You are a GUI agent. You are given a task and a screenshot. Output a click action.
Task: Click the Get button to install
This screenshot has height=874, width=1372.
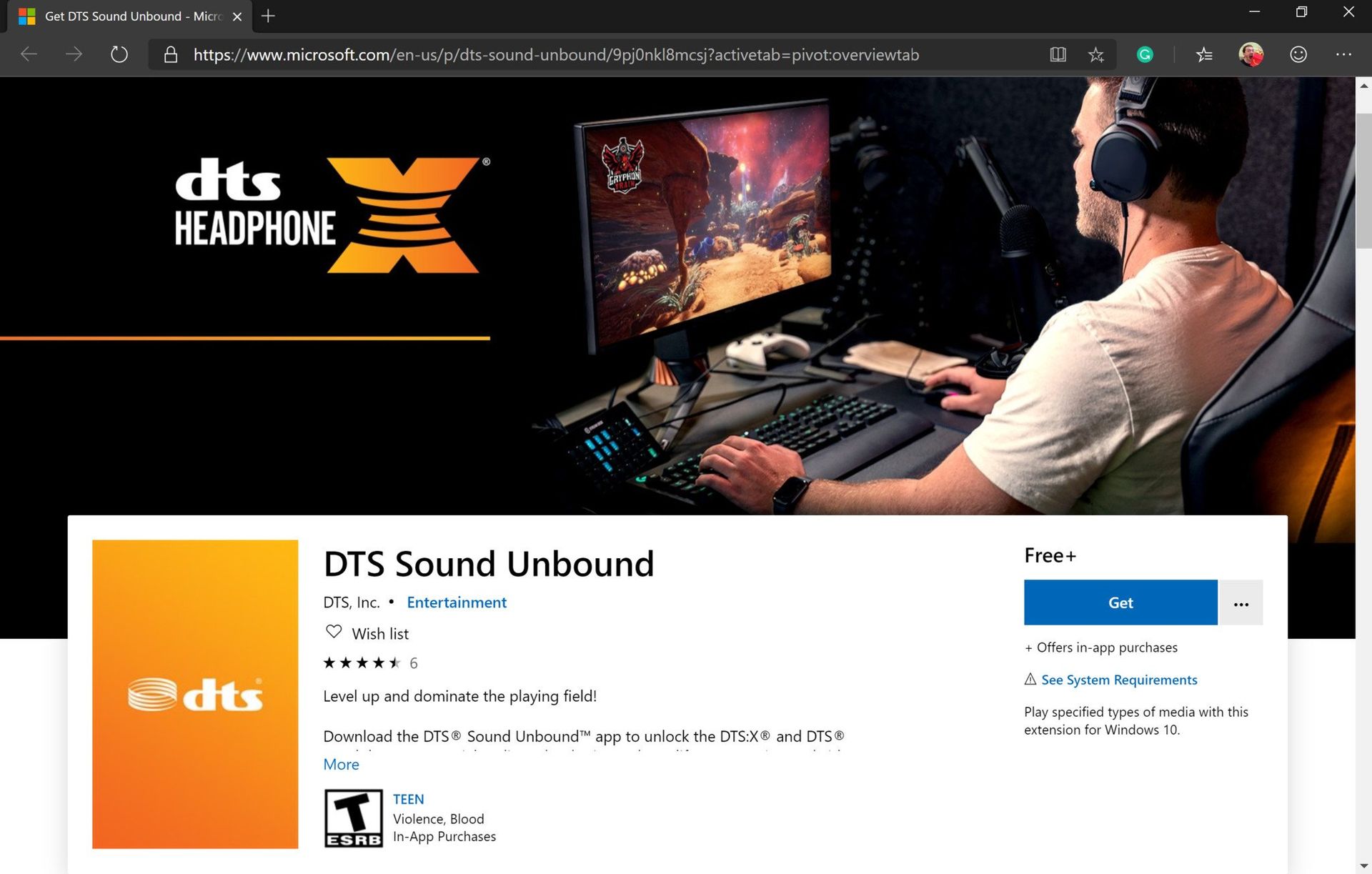point(1120,602)
